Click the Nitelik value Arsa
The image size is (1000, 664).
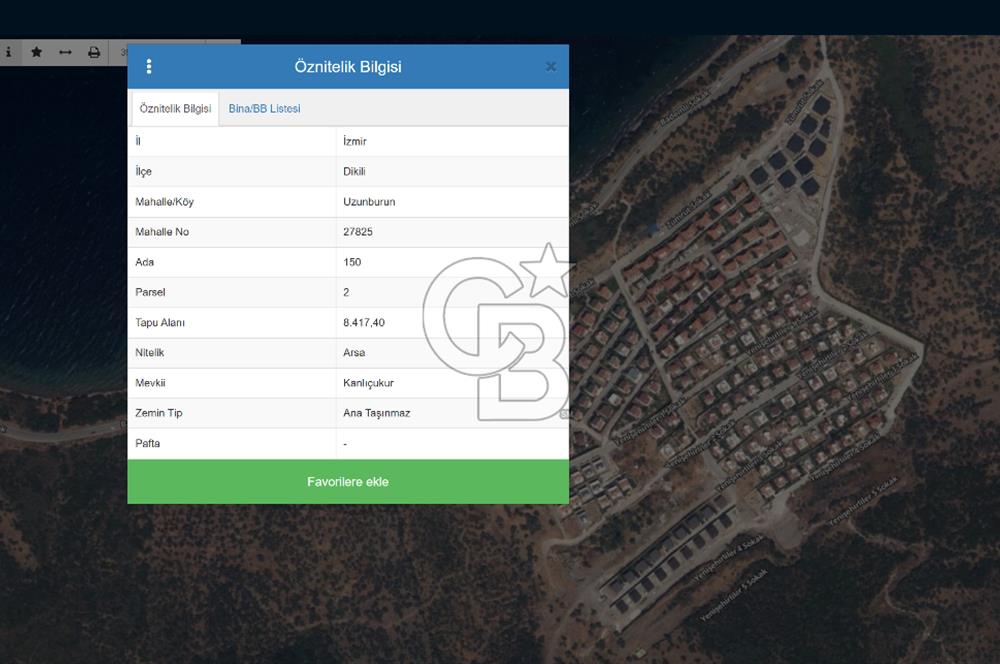click(x=354, y=353)
